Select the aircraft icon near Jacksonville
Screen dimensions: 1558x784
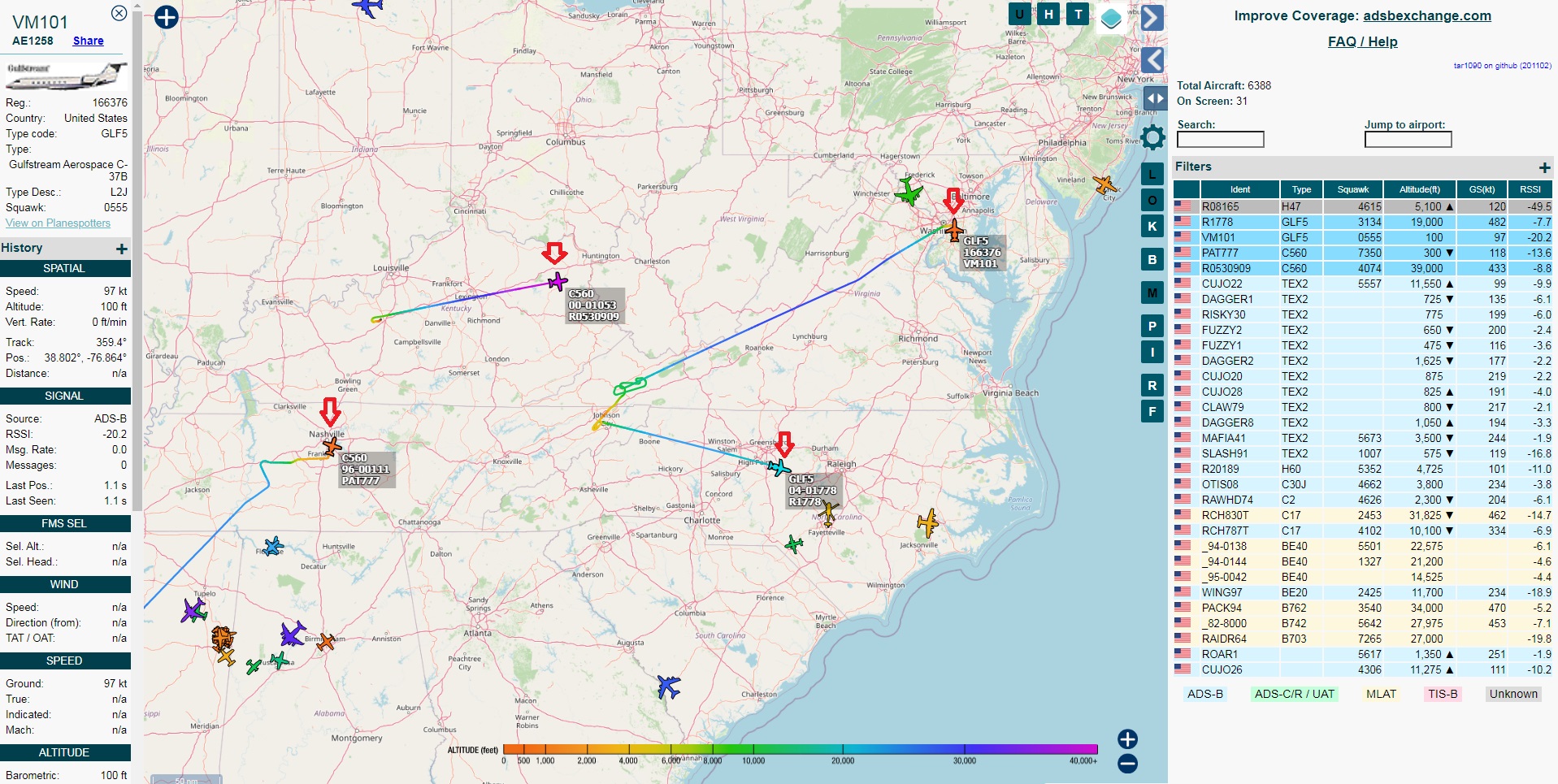click(927, 523)
